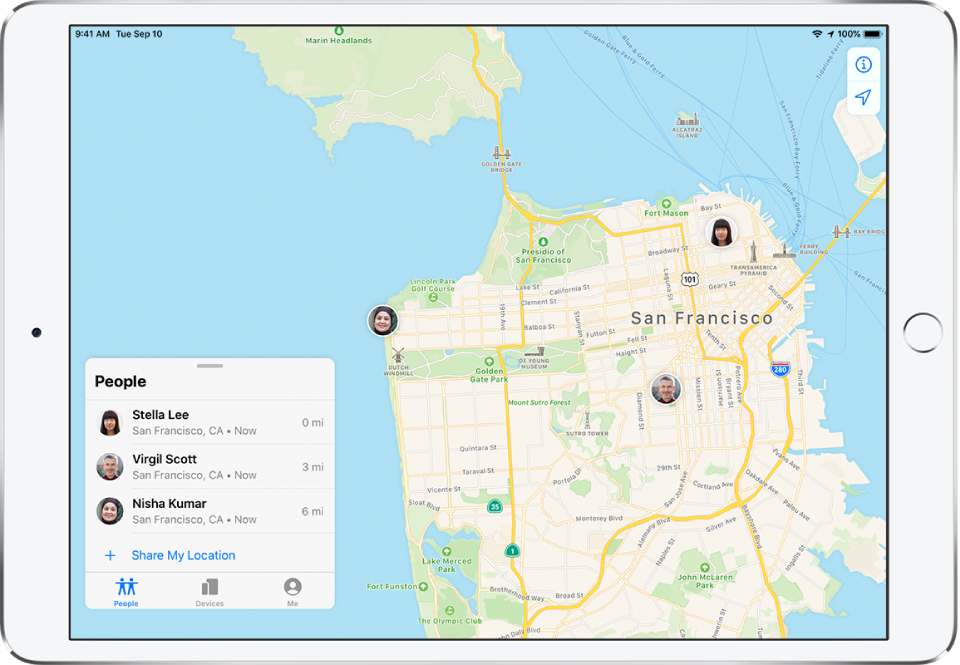Tap the Transamerica Pyramid landmark icon
960x665 pixels.
[x=754, y=252]
